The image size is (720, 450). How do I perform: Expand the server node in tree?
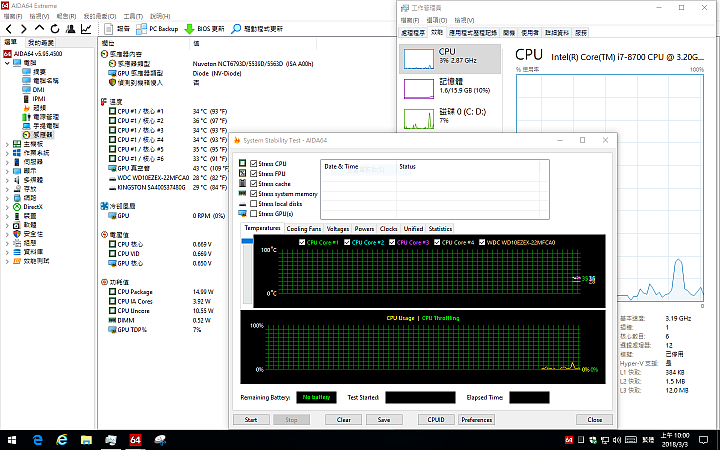point(7,162)
